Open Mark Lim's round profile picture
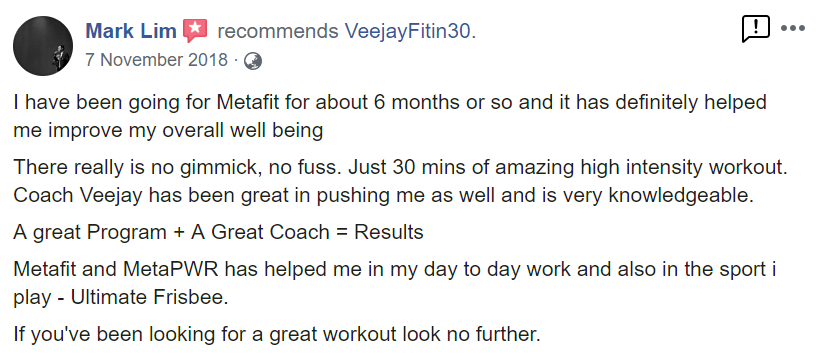The height and width of the screenshot is (361, 816). (43, 46)
